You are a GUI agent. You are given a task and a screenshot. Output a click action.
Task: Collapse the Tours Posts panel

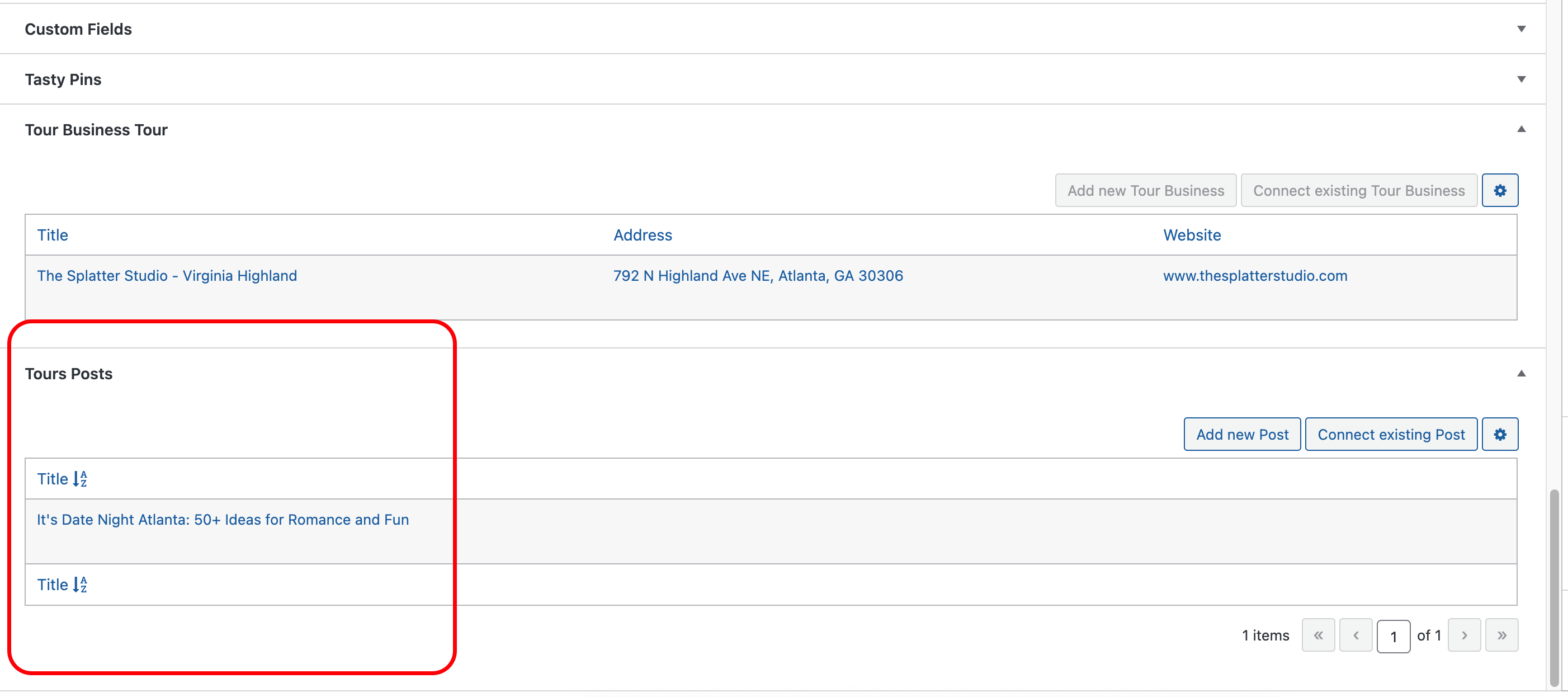[1520, 374]
